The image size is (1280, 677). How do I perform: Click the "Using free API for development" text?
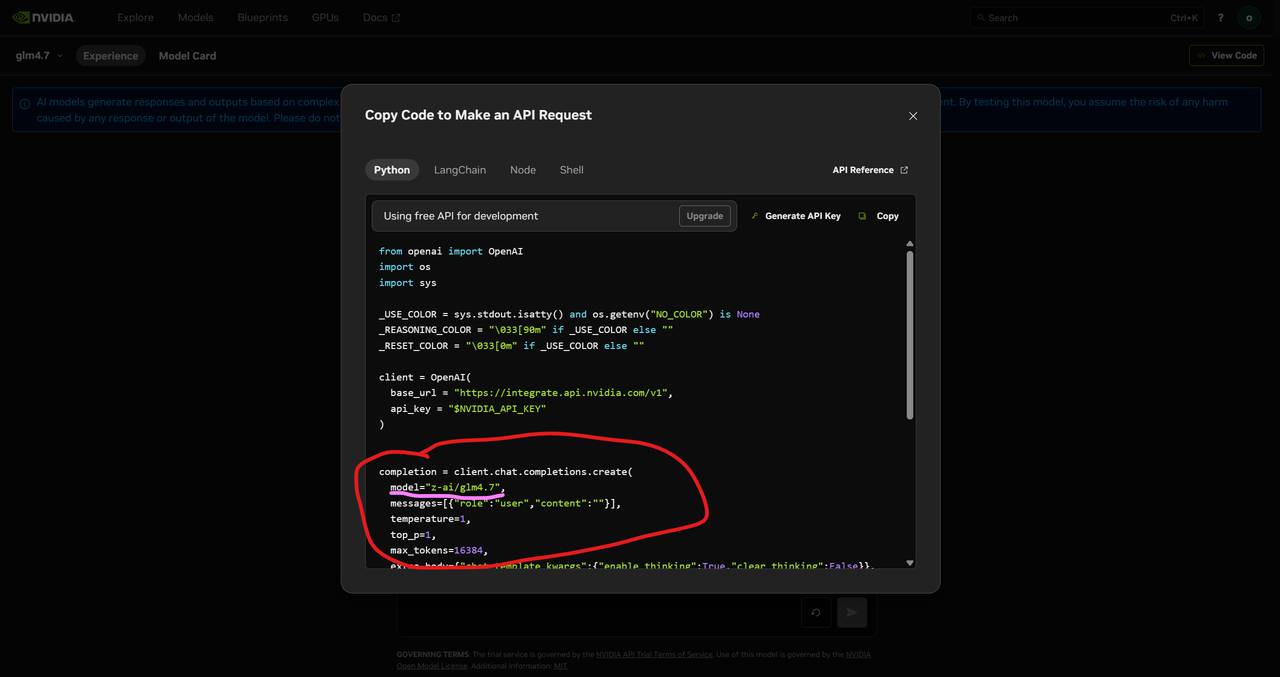click(461, 216)
